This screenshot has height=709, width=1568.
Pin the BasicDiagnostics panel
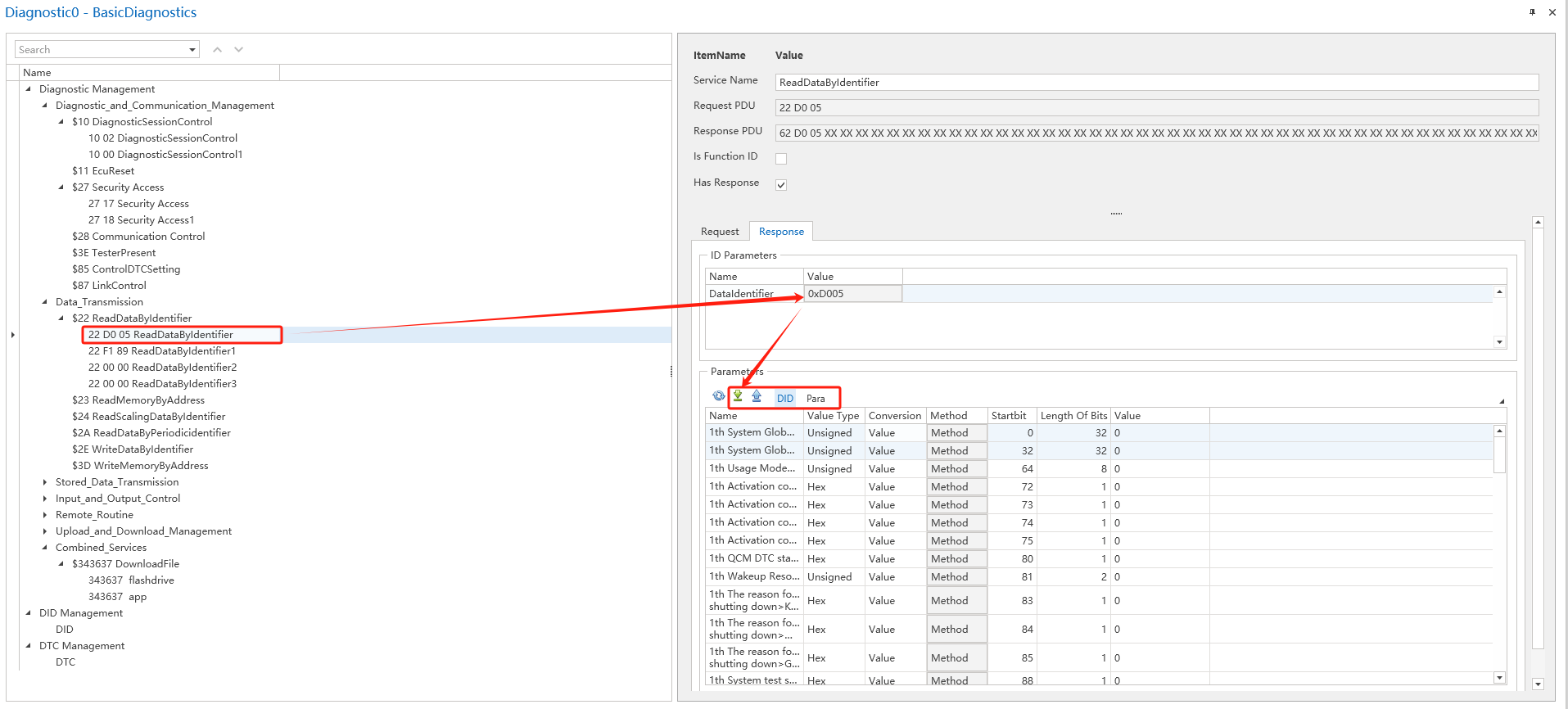click(x=1532, y=12)
